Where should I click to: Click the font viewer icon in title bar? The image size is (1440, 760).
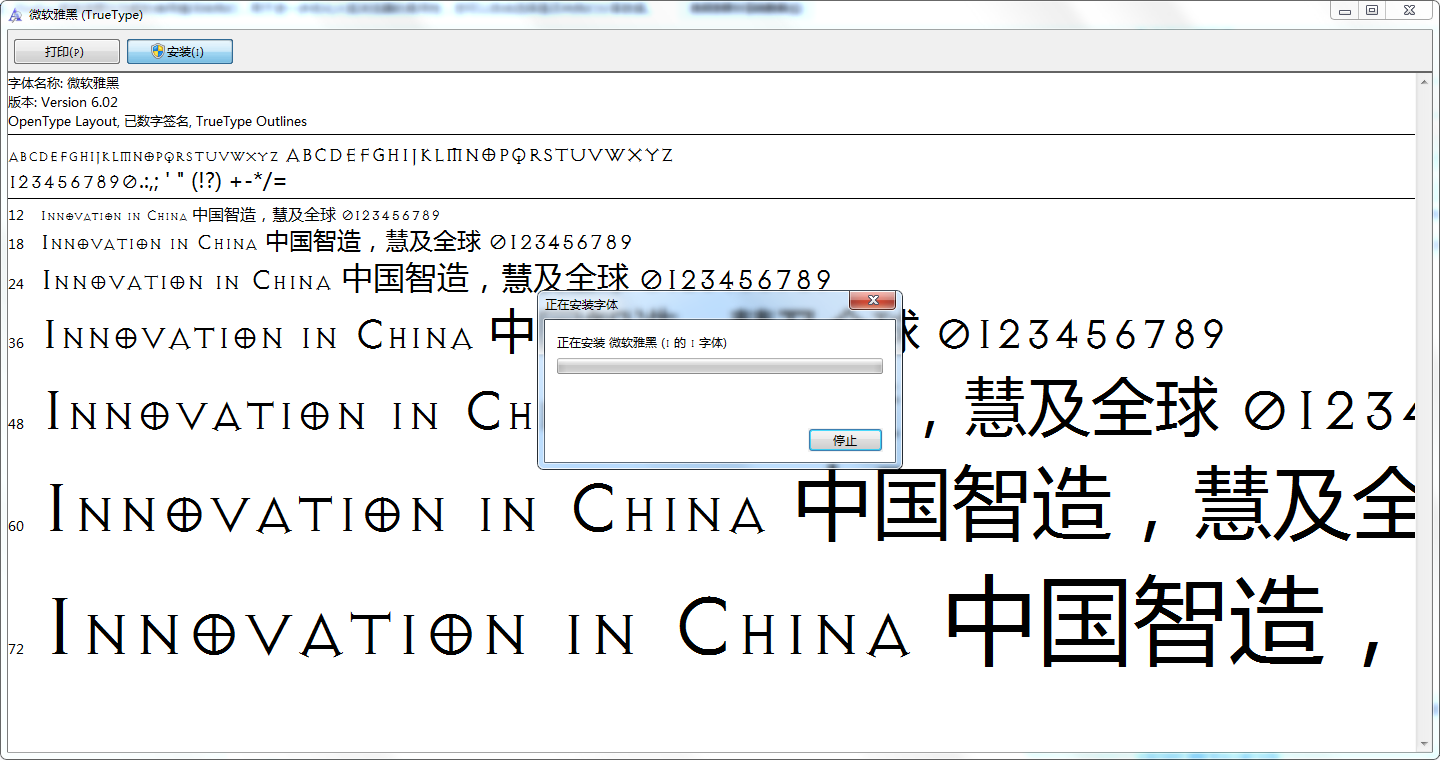click(x=14, y=14)
